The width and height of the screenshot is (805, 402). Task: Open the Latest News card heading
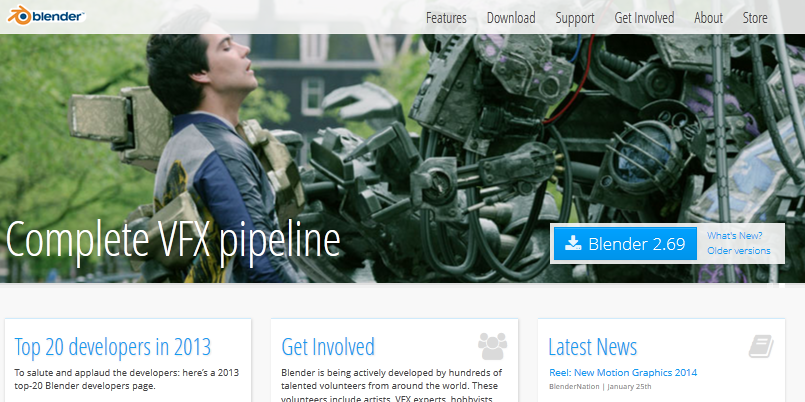tap(592, 347)
